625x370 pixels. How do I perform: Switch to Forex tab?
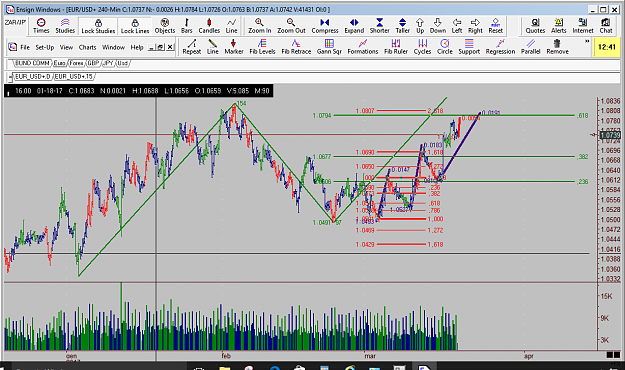click(x=77, y=63)
